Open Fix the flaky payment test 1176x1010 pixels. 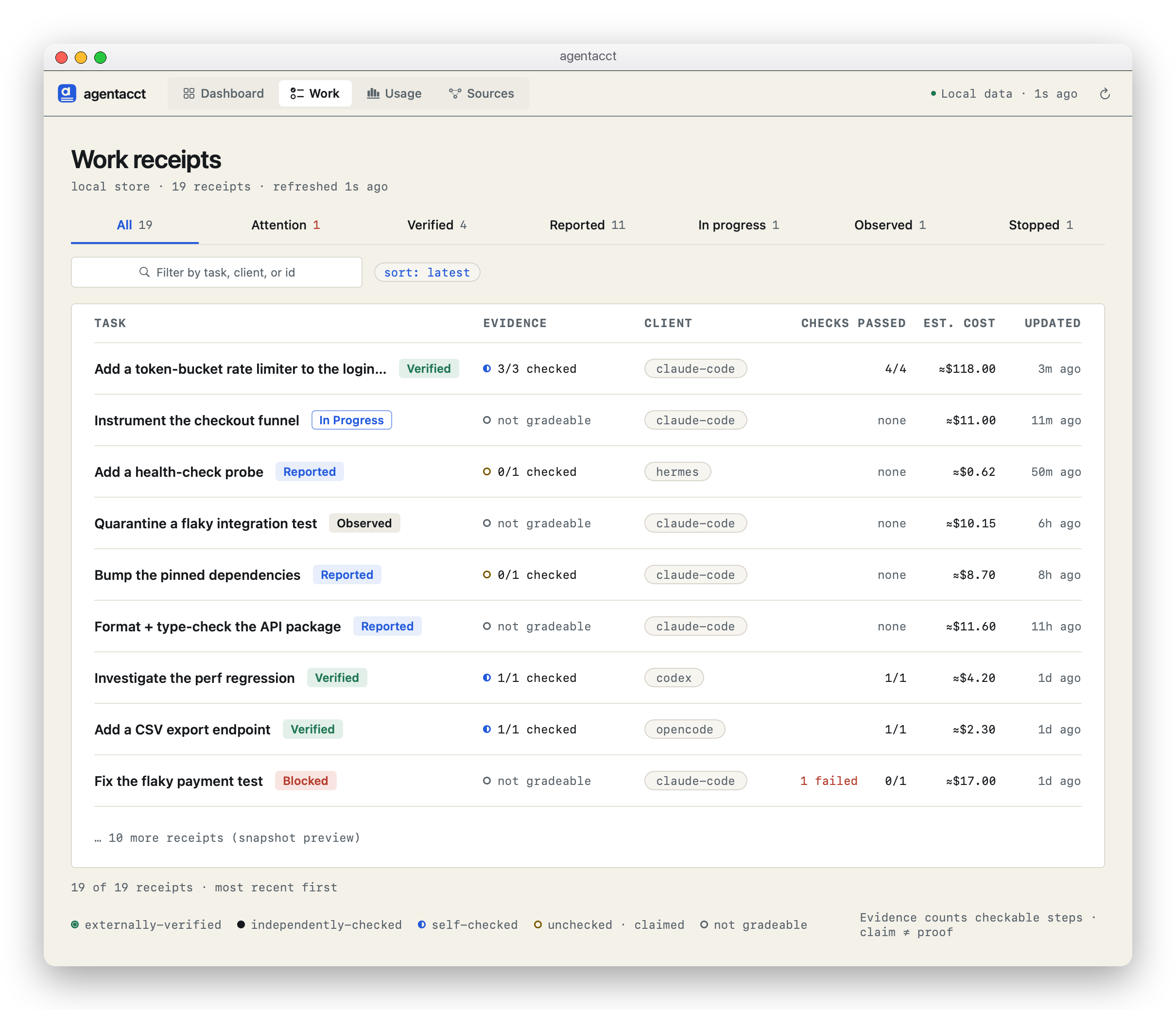[588, 781]
